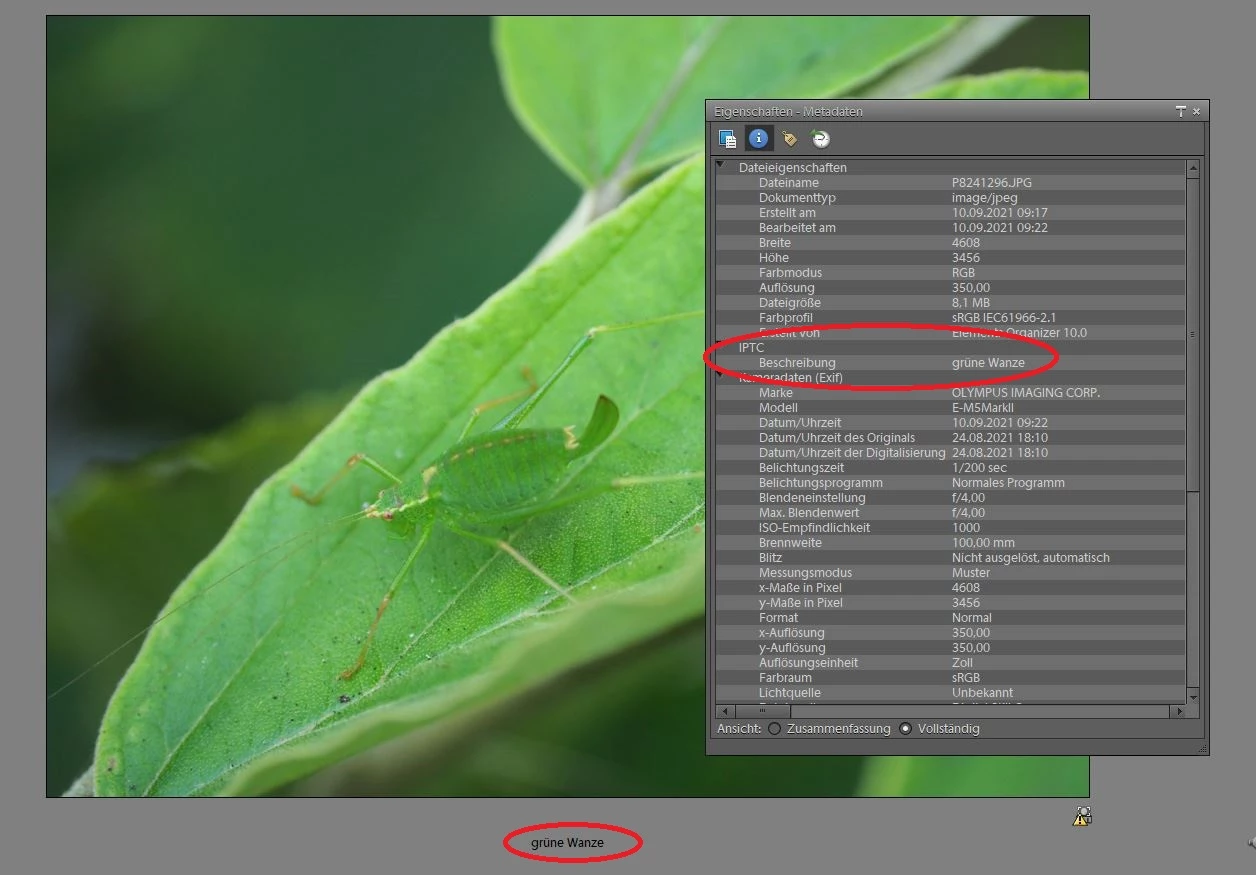This screenshot has height=875, width=1256.
Task: Click the "grüne Wanze" caption below the photo
Action: point(567,843)
